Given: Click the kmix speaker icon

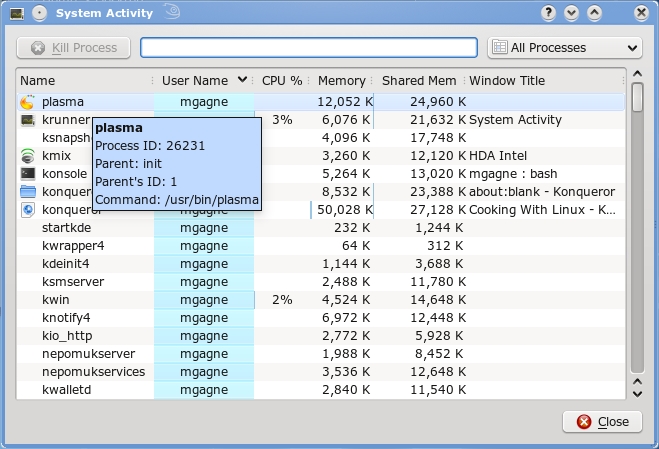Looking at the screenshot, I should pos(28,156).
